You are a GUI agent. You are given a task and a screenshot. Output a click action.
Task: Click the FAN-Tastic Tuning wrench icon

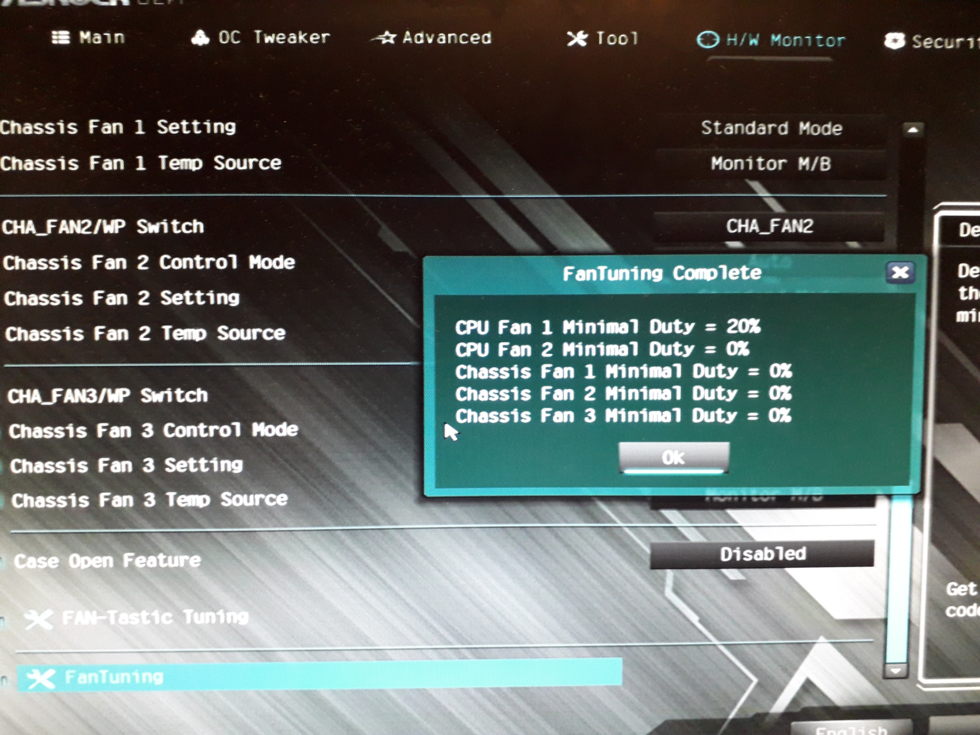(38, 620)
